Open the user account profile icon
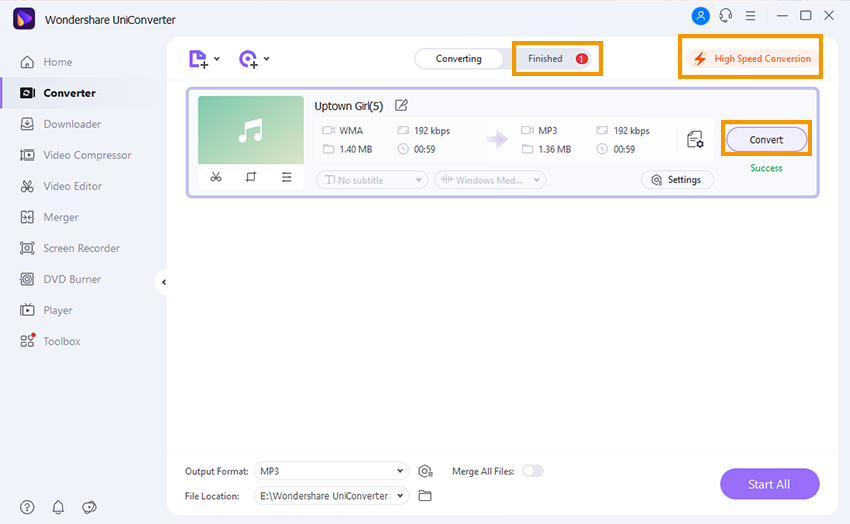This screenshot has width=850, height=524. click(700, 16)
